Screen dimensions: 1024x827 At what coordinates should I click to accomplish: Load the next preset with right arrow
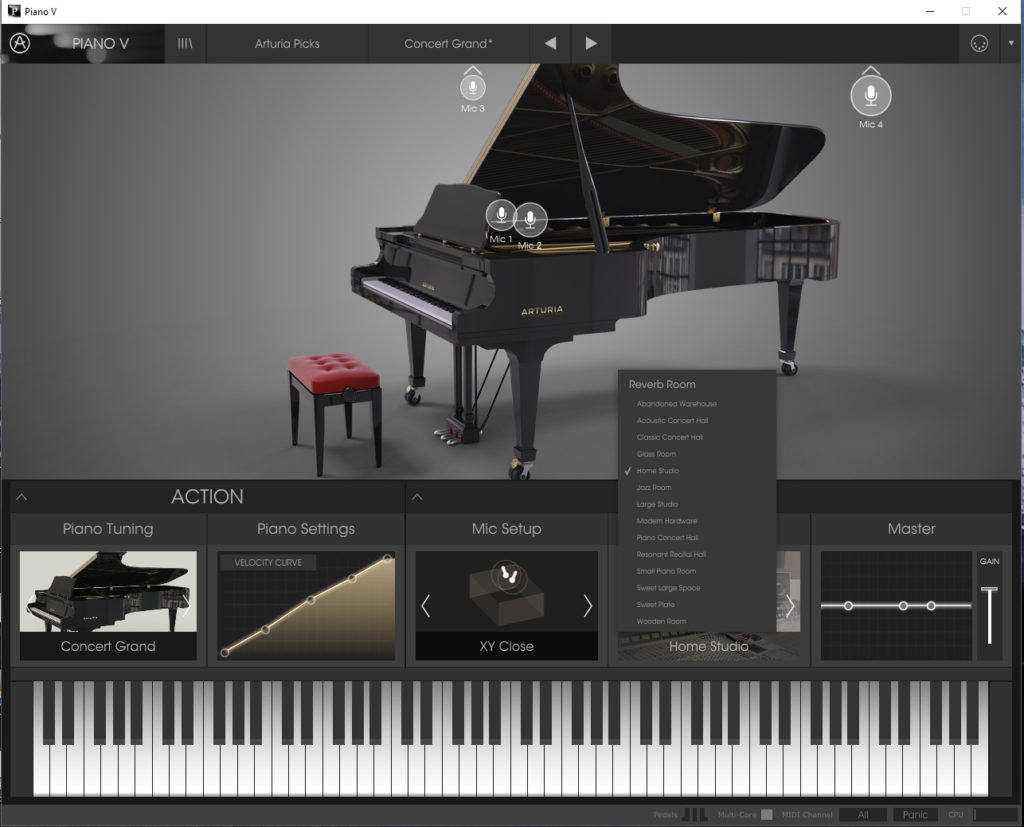(591, 43)
